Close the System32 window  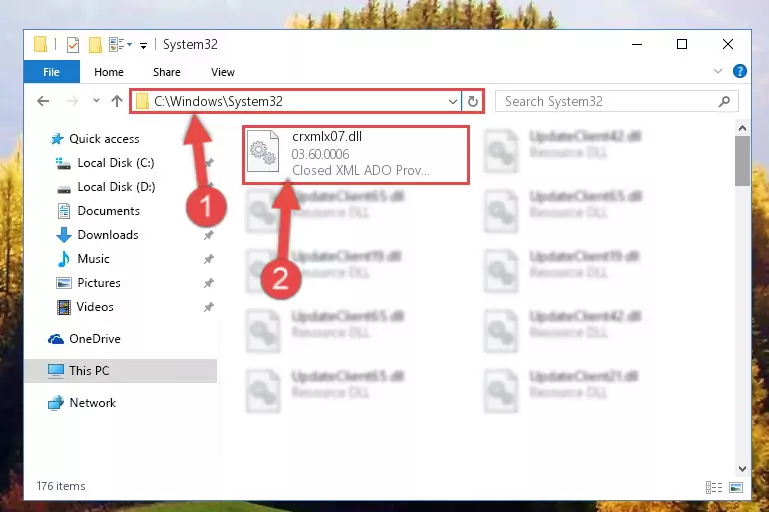tap(728, 45)
